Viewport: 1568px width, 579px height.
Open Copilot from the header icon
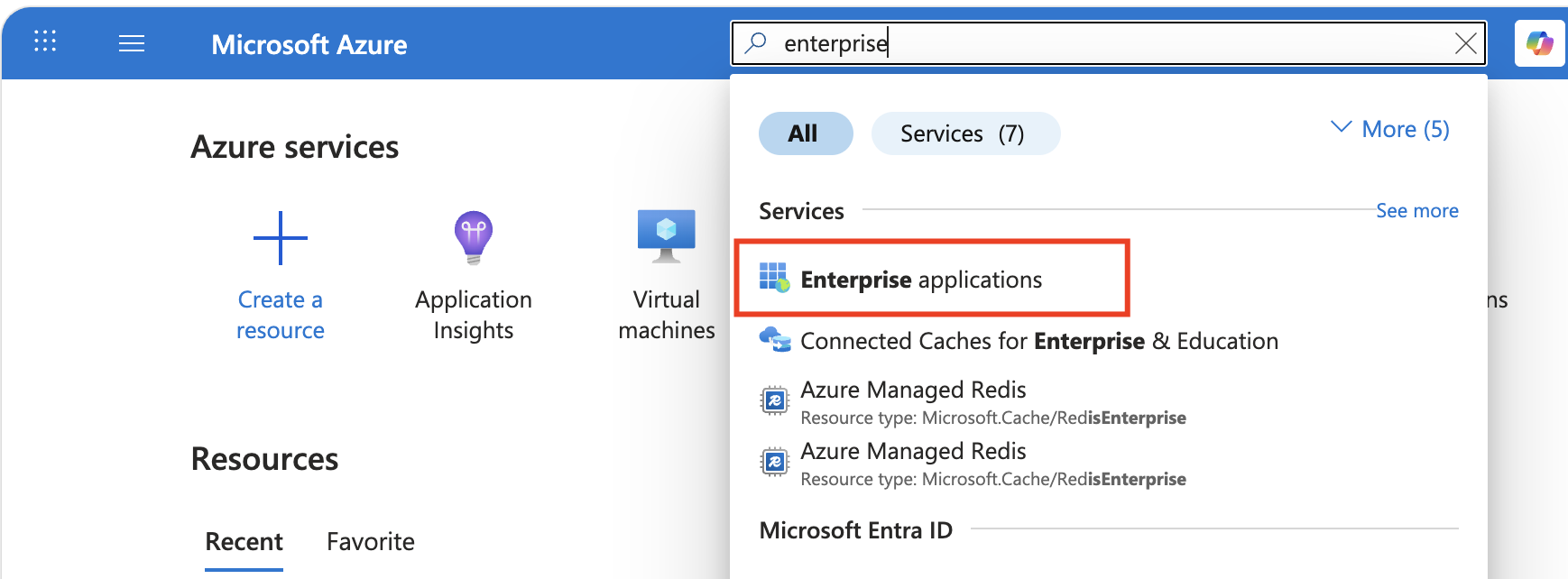[1539, 43]
